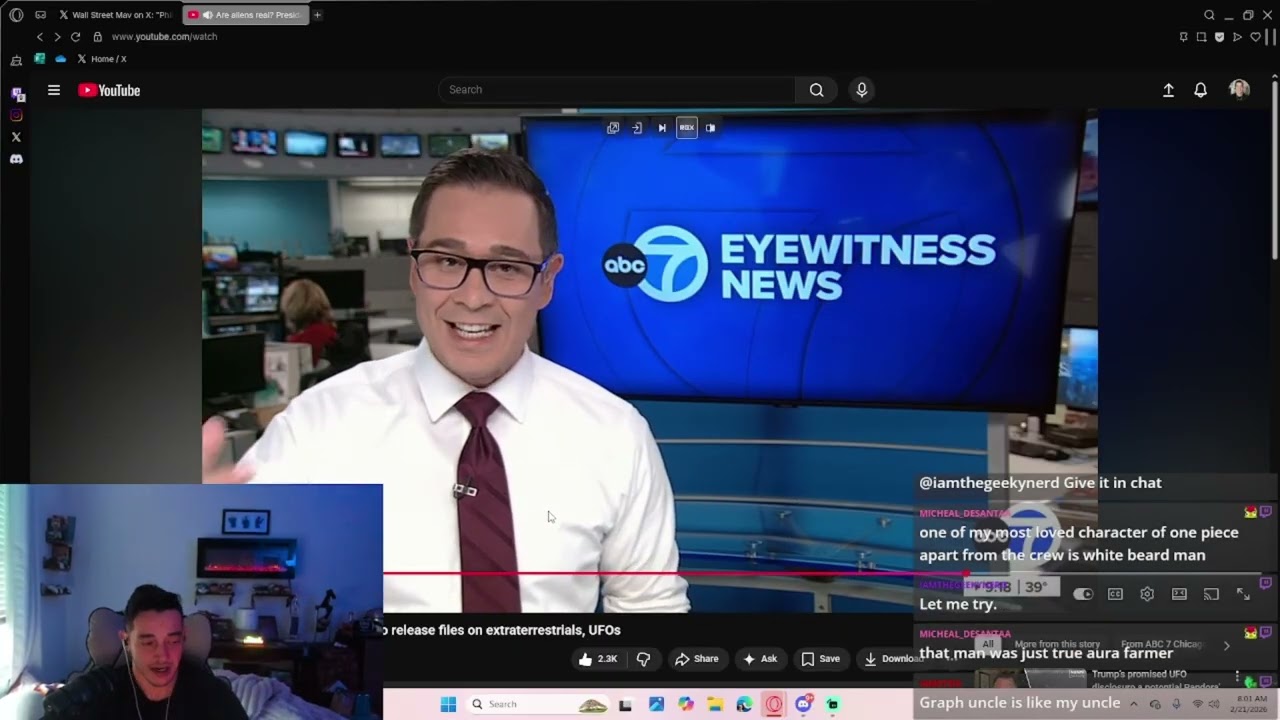Toggle the side panel icon in video overlay
Screen dimensions: 1280x720
[710, 128]
